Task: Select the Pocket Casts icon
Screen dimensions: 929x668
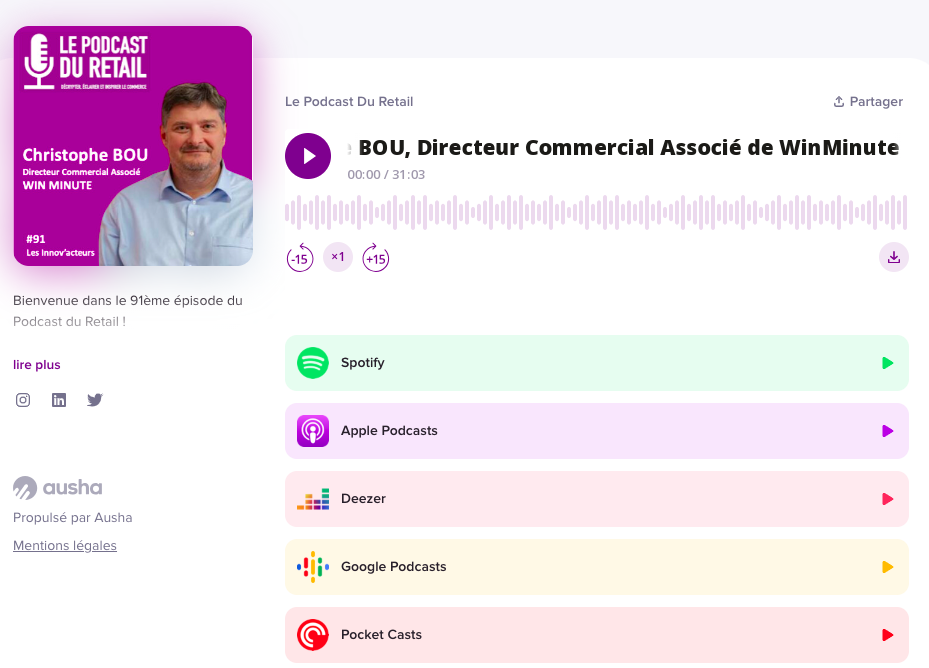Action: 312,635
